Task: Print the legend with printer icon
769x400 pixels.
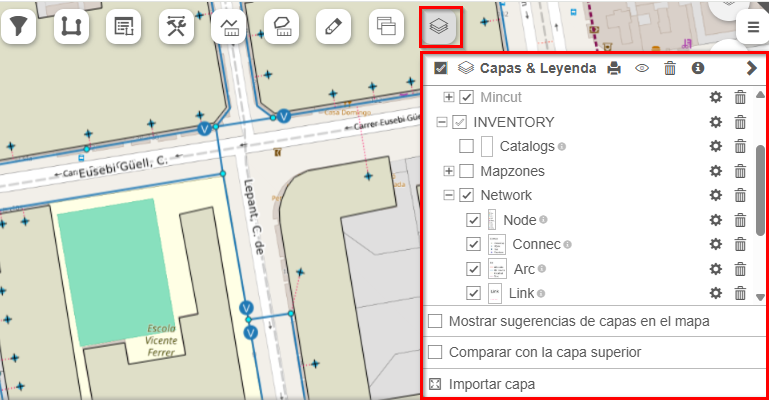Action: (x=614, y=69)
